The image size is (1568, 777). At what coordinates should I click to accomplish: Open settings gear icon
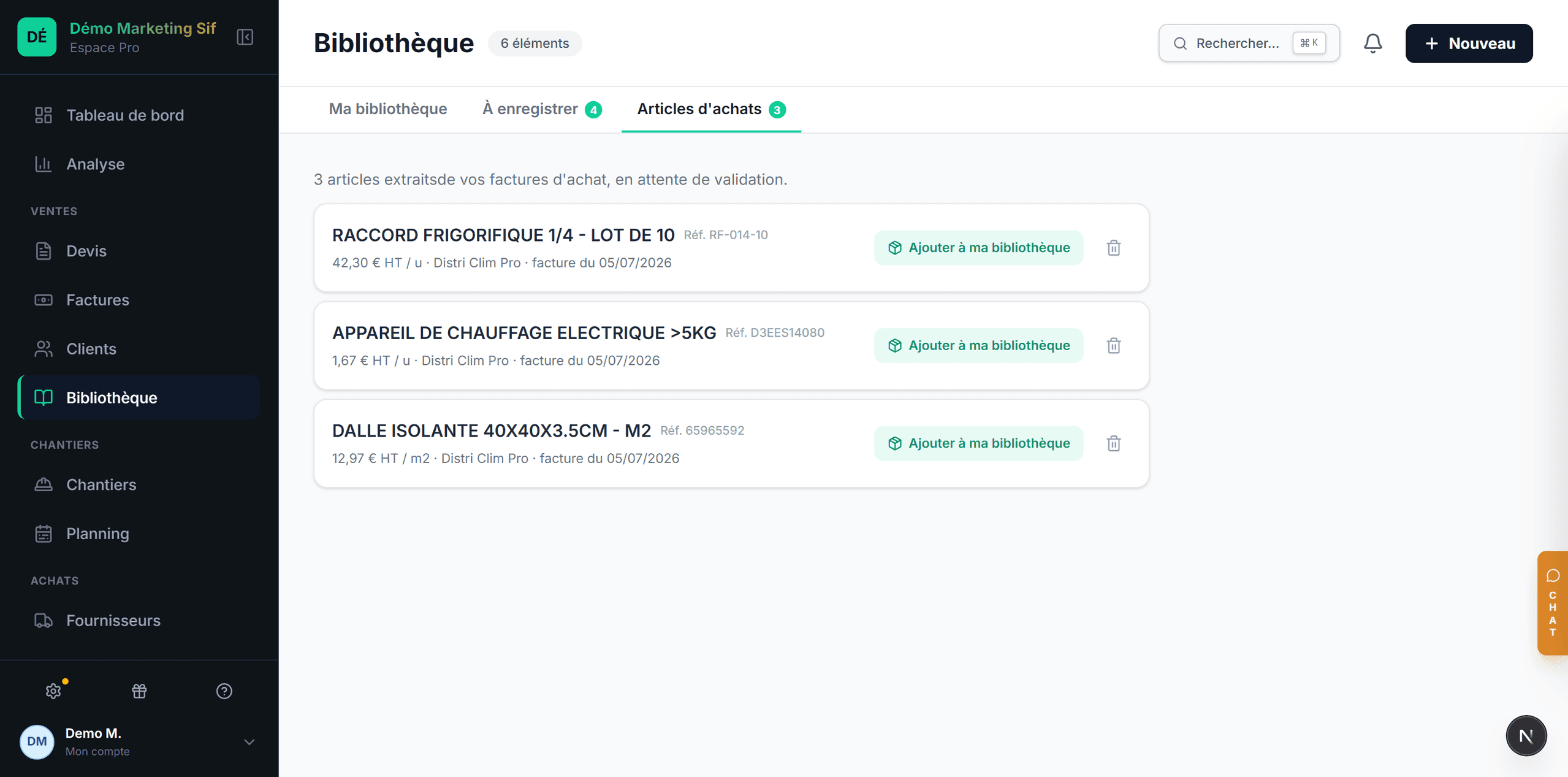[53, 691]
